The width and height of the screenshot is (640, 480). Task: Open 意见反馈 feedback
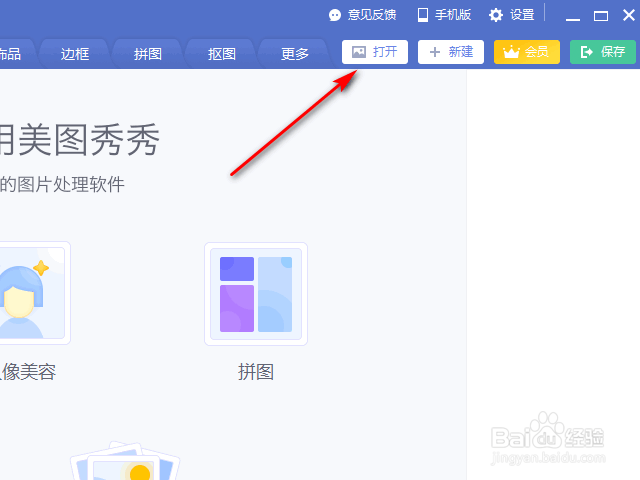click(x=362, y=15)
